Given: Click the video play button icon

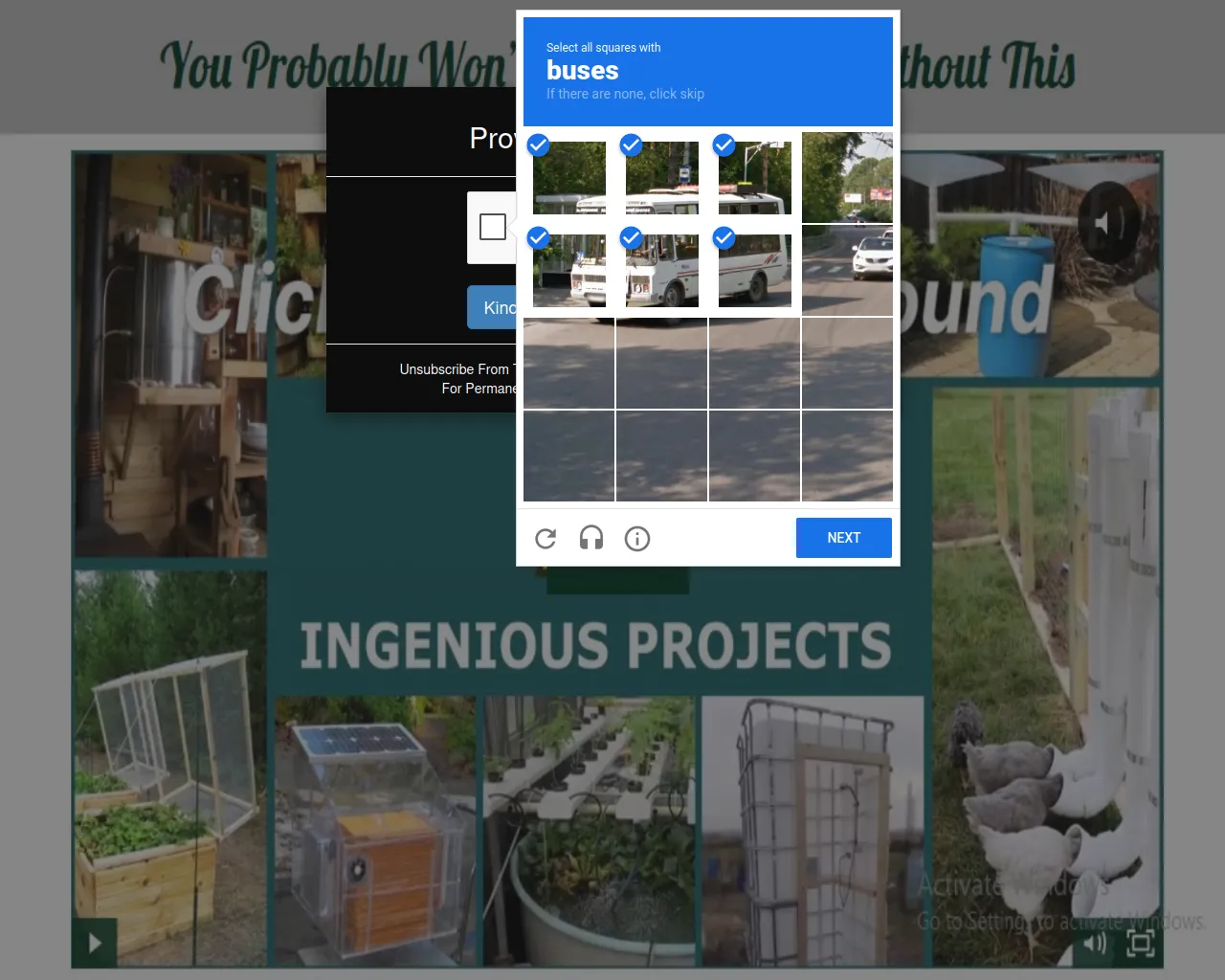Looking at the screenshot, I should (x=95, y=943).
